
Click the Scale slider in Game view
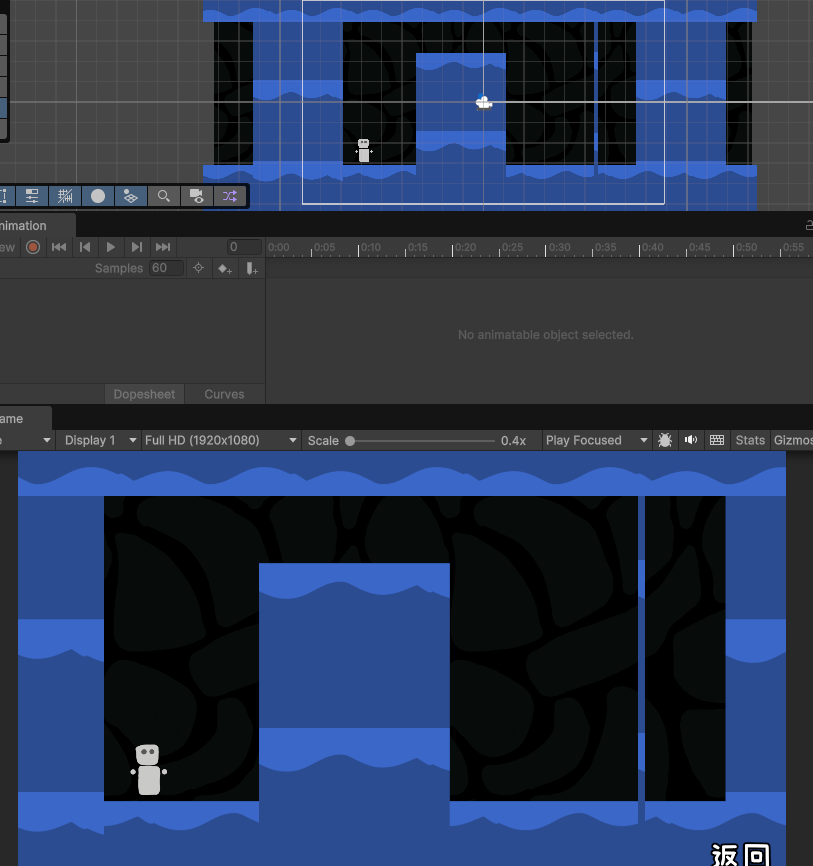click(x=420, y=440)
